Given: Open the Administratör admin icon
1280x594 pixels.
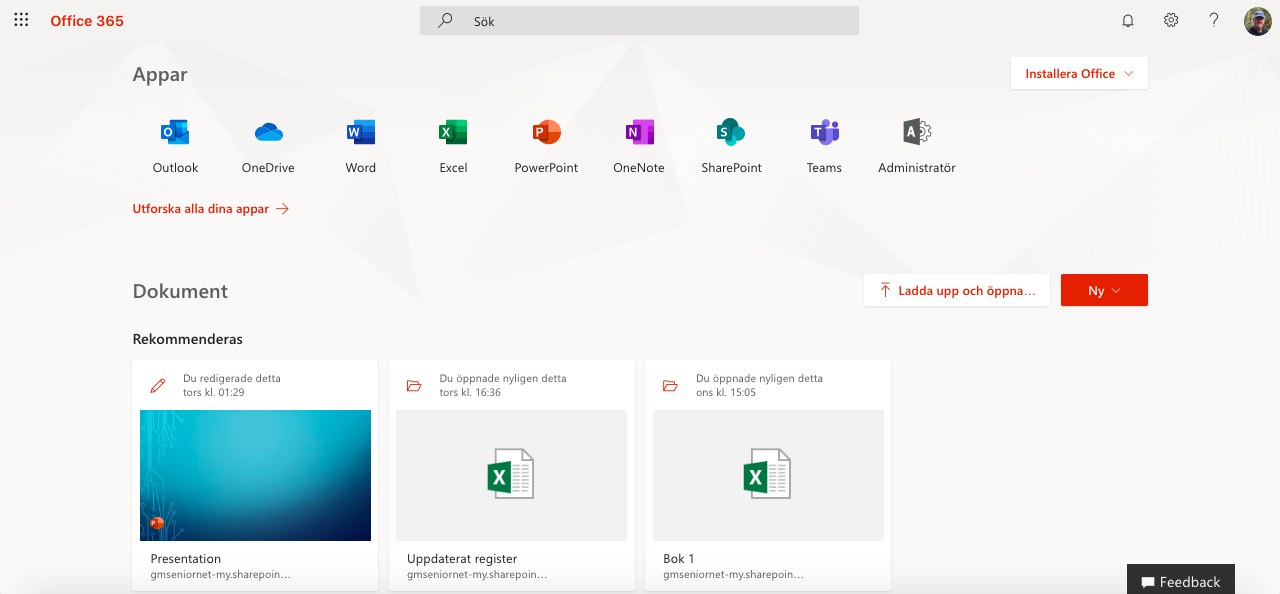Looking at the screenshot, I should click(x=917, y=131).
